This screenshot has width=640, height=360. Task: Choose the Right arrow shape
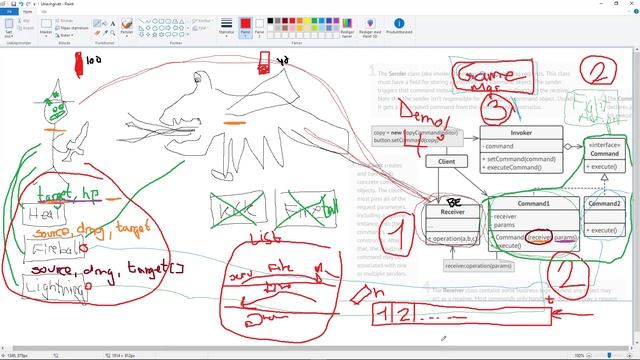click(x=168, y=28)
